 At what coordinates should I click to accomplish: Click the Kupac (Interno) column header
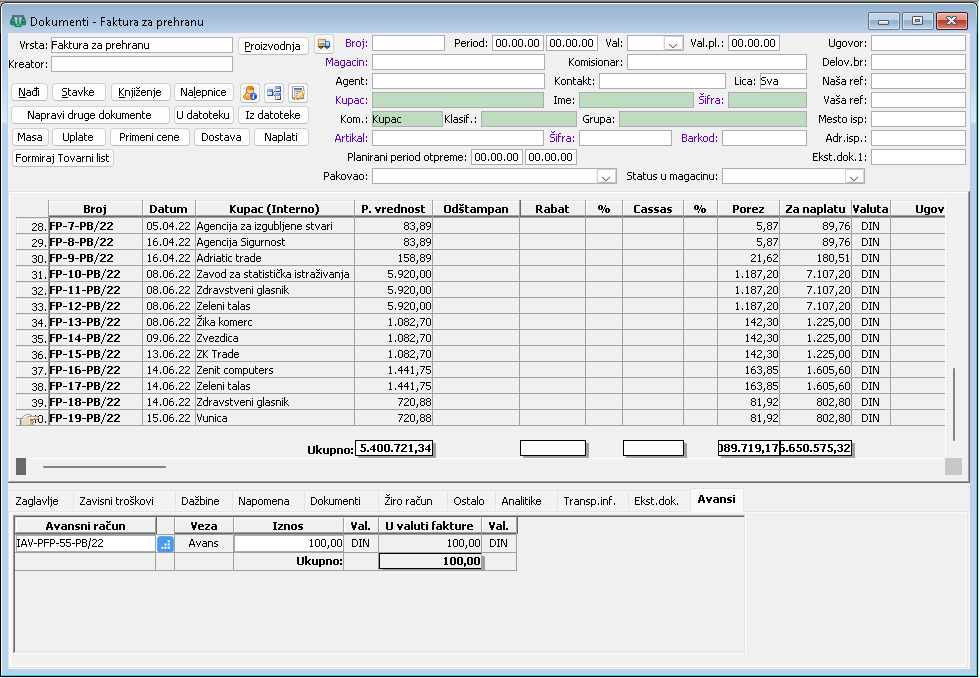[274, 209]
